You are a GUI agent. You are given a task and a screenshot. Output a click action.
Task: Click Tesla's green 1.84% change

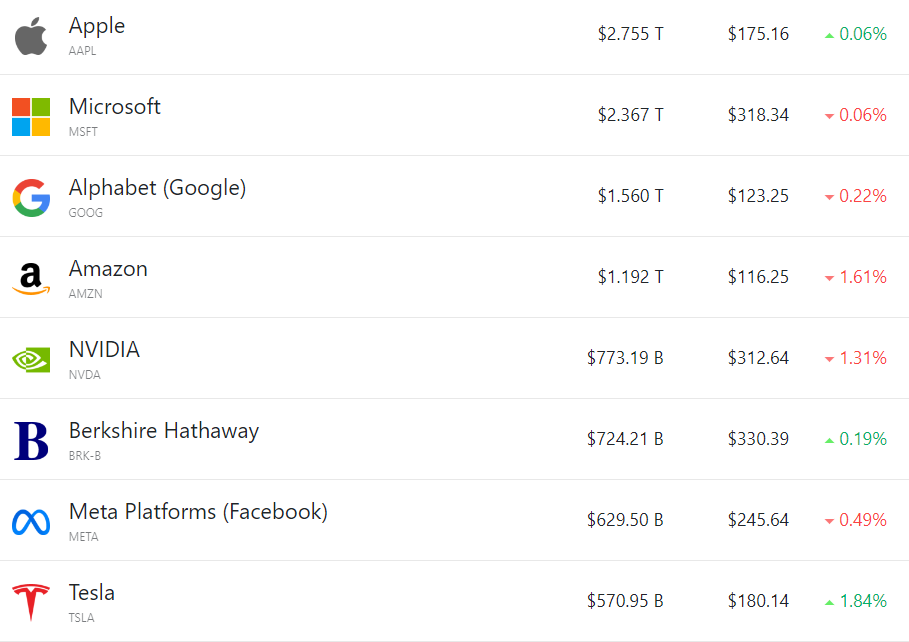tap(862, 601)
